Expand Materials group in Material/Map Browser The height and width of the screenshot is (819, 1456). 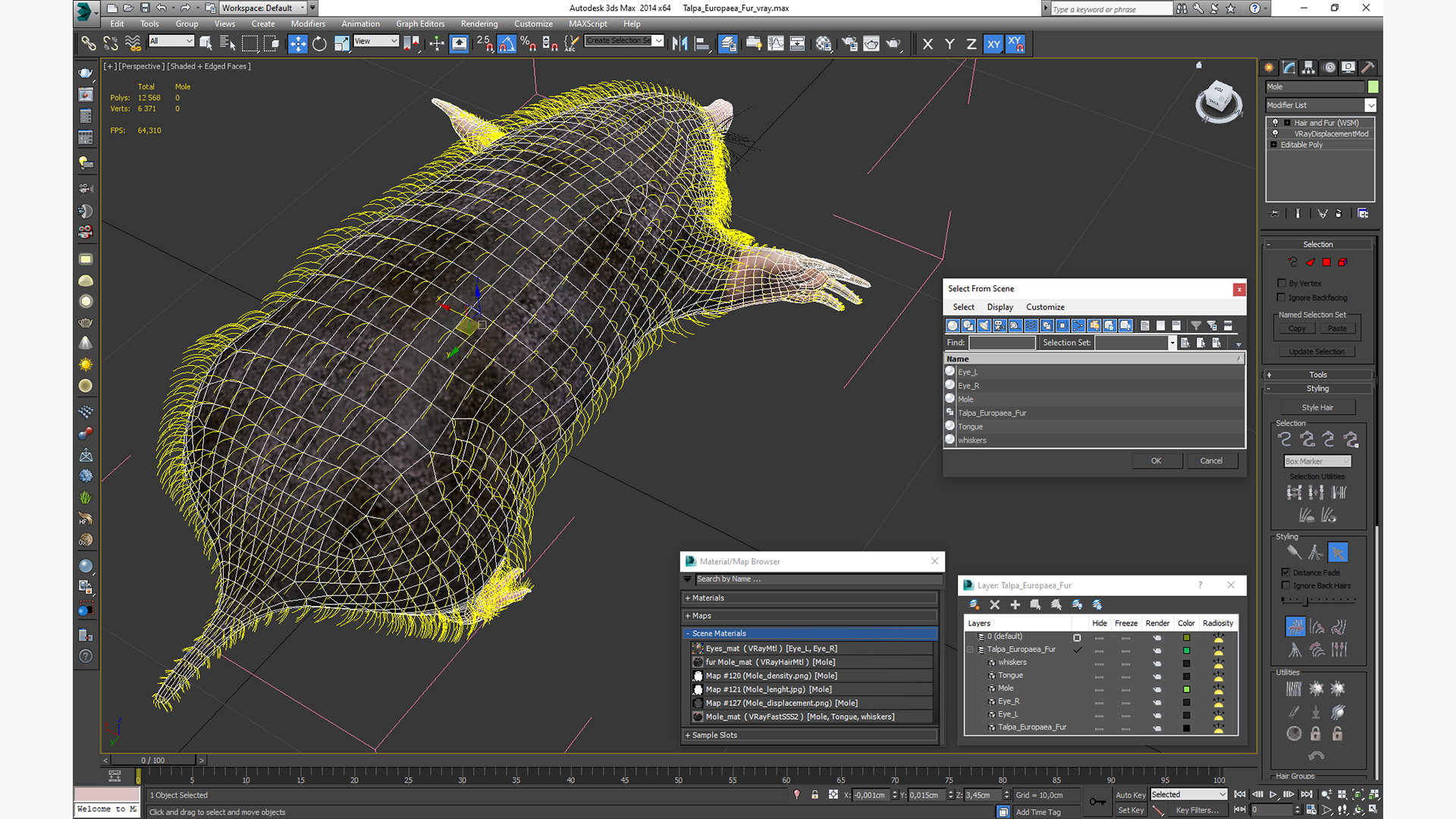point(810,598)
